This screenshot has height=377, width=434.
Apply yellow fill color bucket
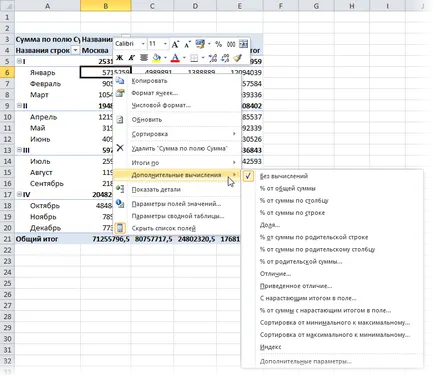click(x=156, y=58)
